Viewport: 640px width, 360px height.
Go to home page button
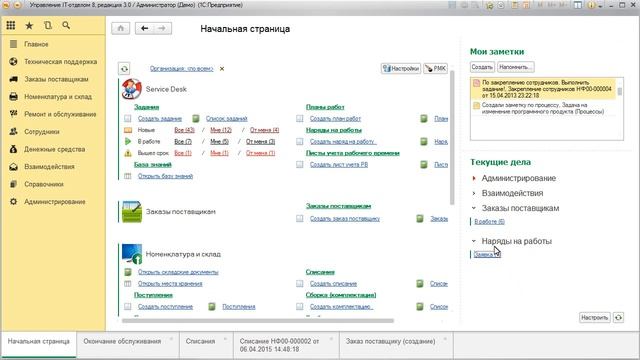120,28
